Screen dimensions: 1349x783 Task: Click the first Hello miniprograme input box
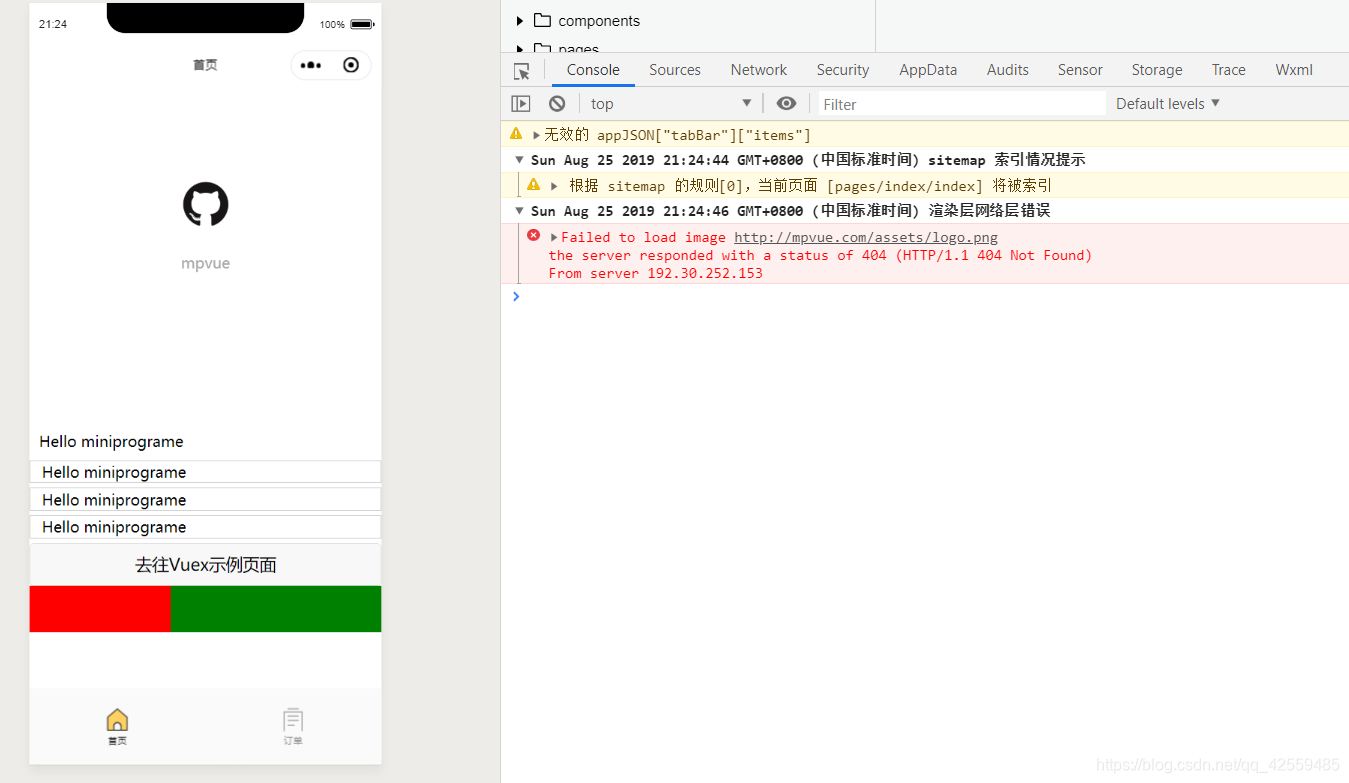(x=206, y=472)
